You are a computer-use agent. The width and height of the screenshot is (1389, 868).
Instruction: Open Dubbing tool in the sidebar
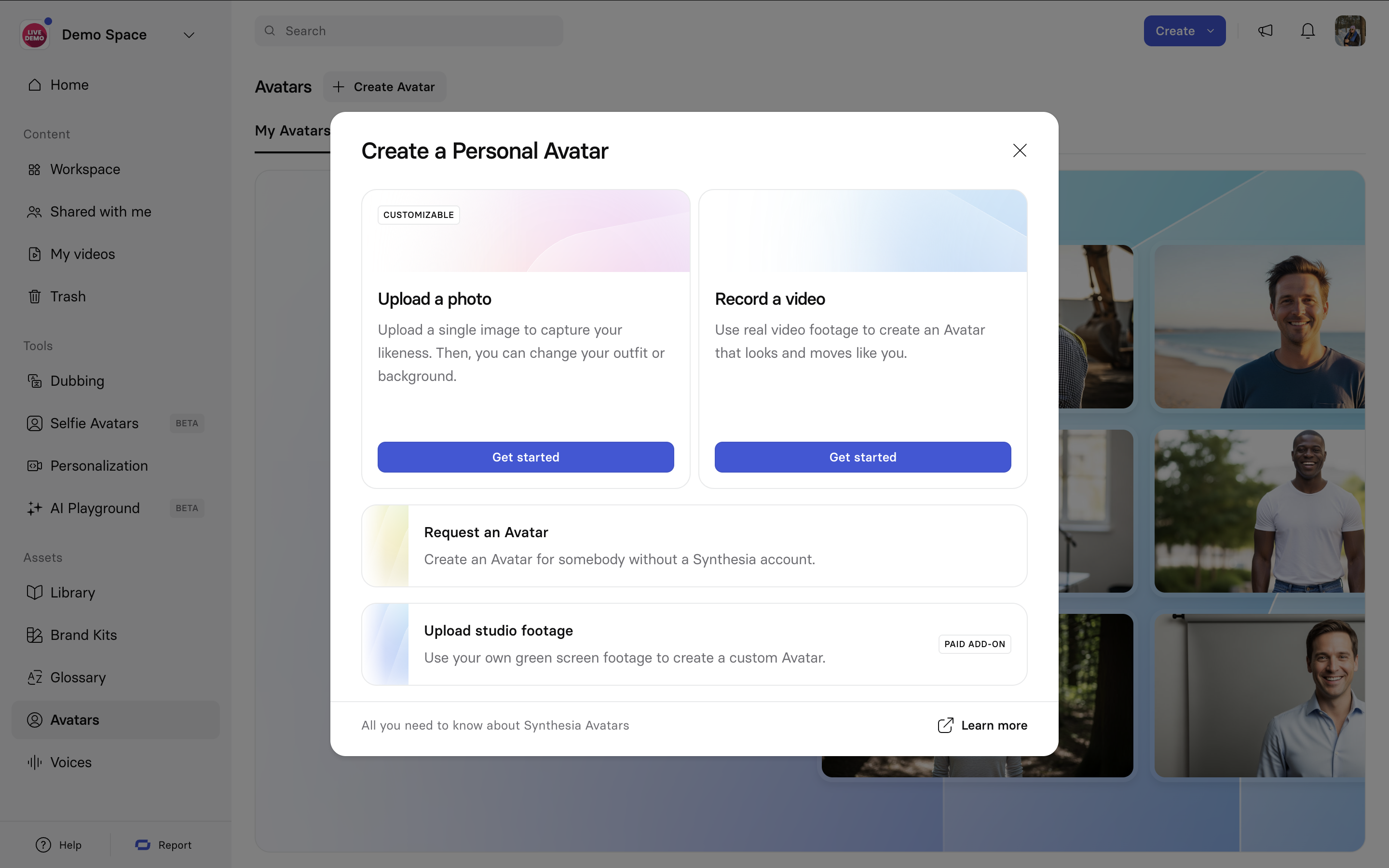77,380
